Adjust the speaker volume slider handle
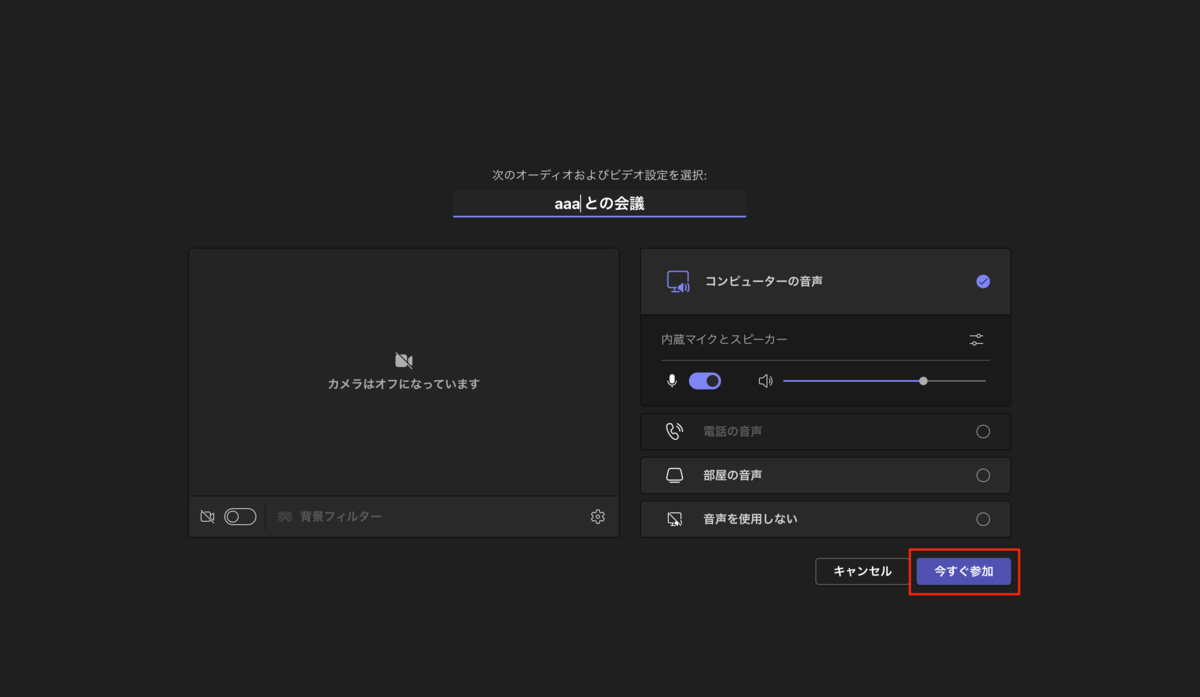1200x697 pixels. tap(923, 380)
